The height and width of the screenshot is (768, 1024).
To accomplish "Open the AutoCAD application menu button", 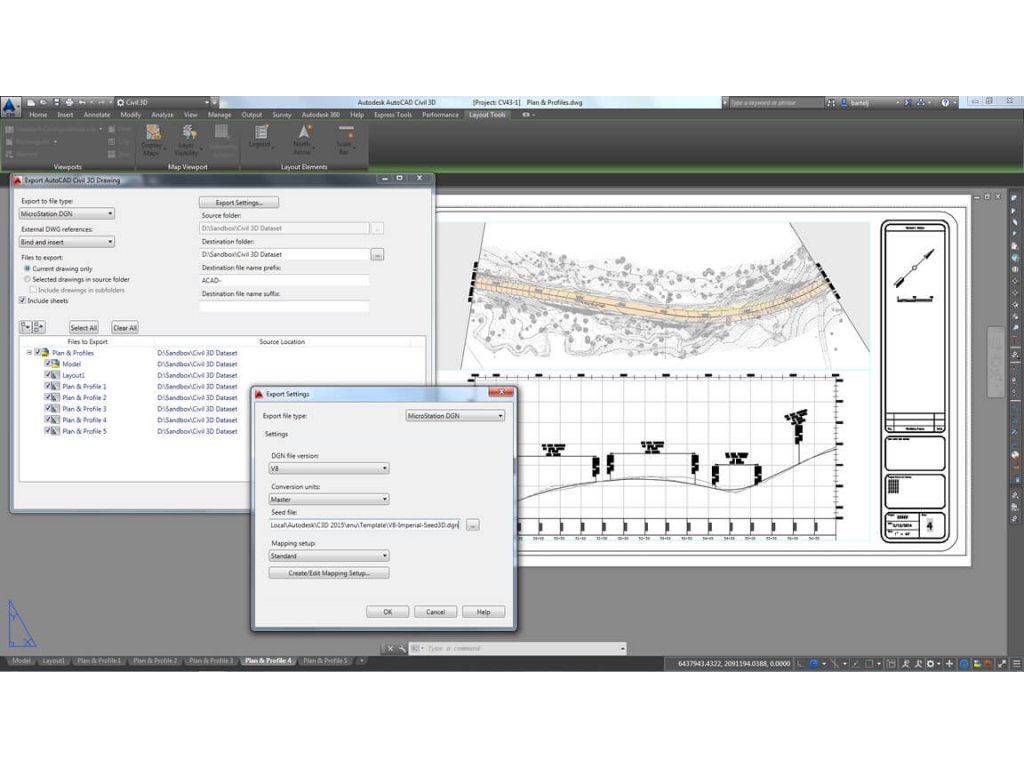I will pos(10,107).
